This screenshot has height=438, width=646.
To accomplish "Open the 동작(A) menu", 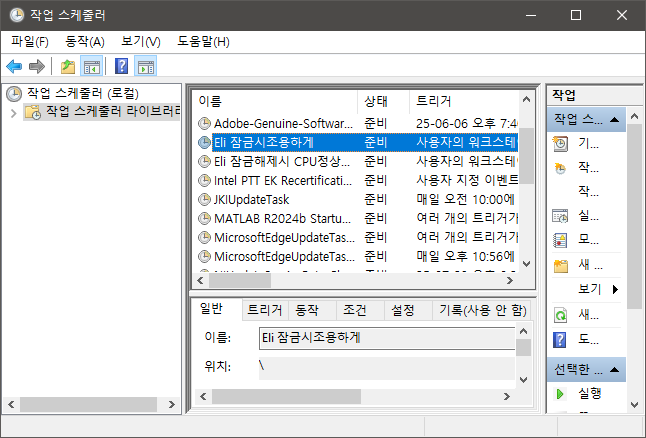I will point(84,41).
